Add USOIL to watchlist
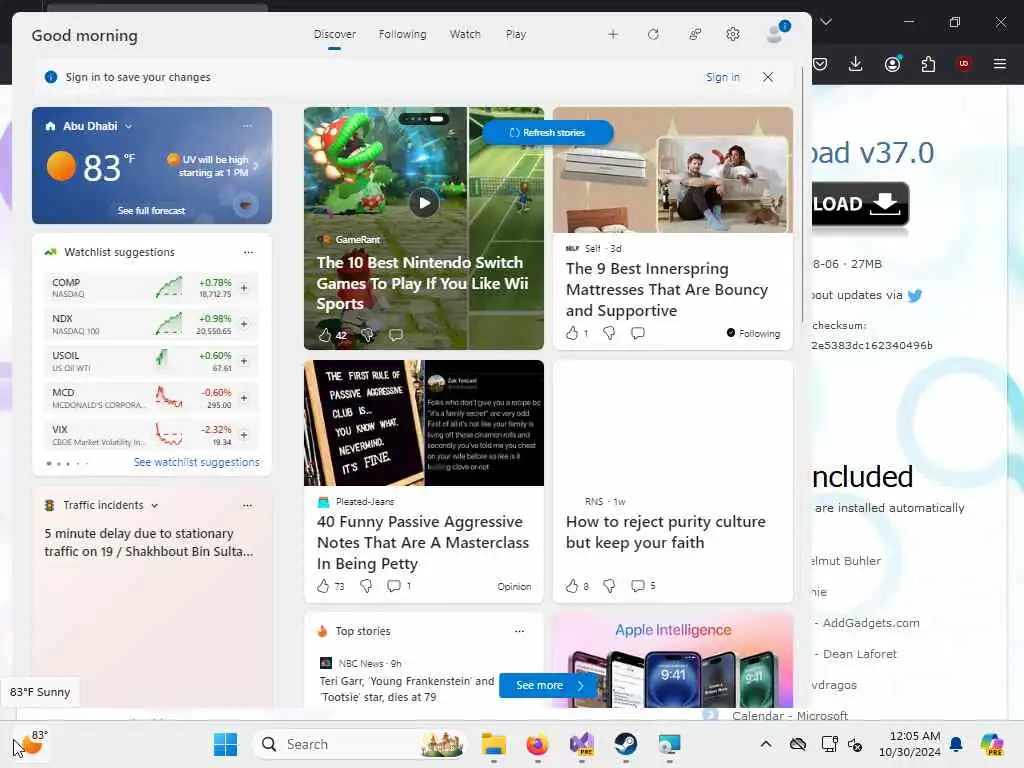 (244, 360)
